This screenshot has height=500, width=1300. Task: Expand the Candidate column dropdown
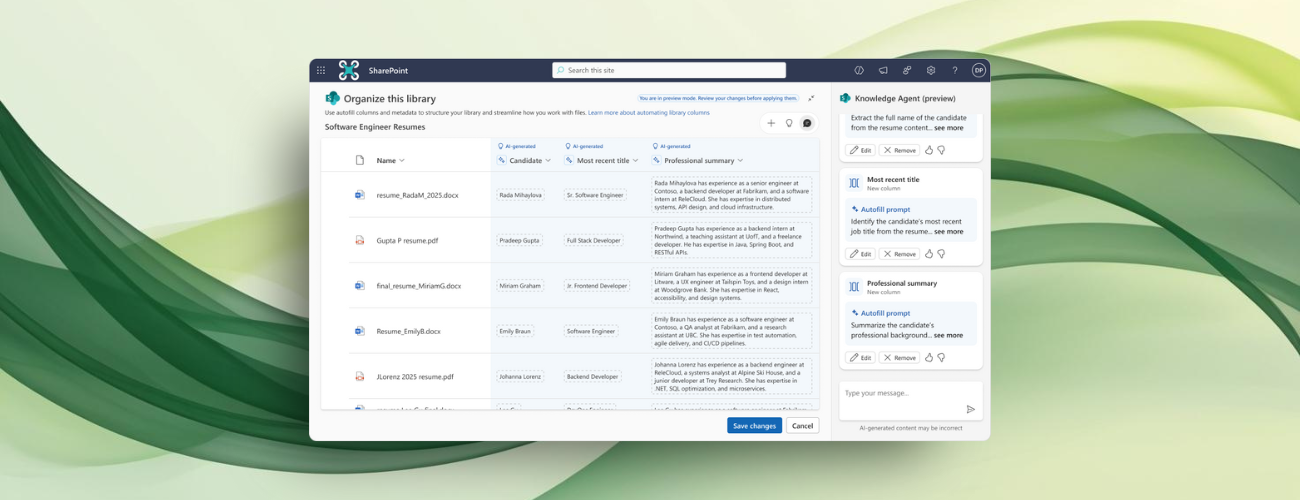click(548, 160)
